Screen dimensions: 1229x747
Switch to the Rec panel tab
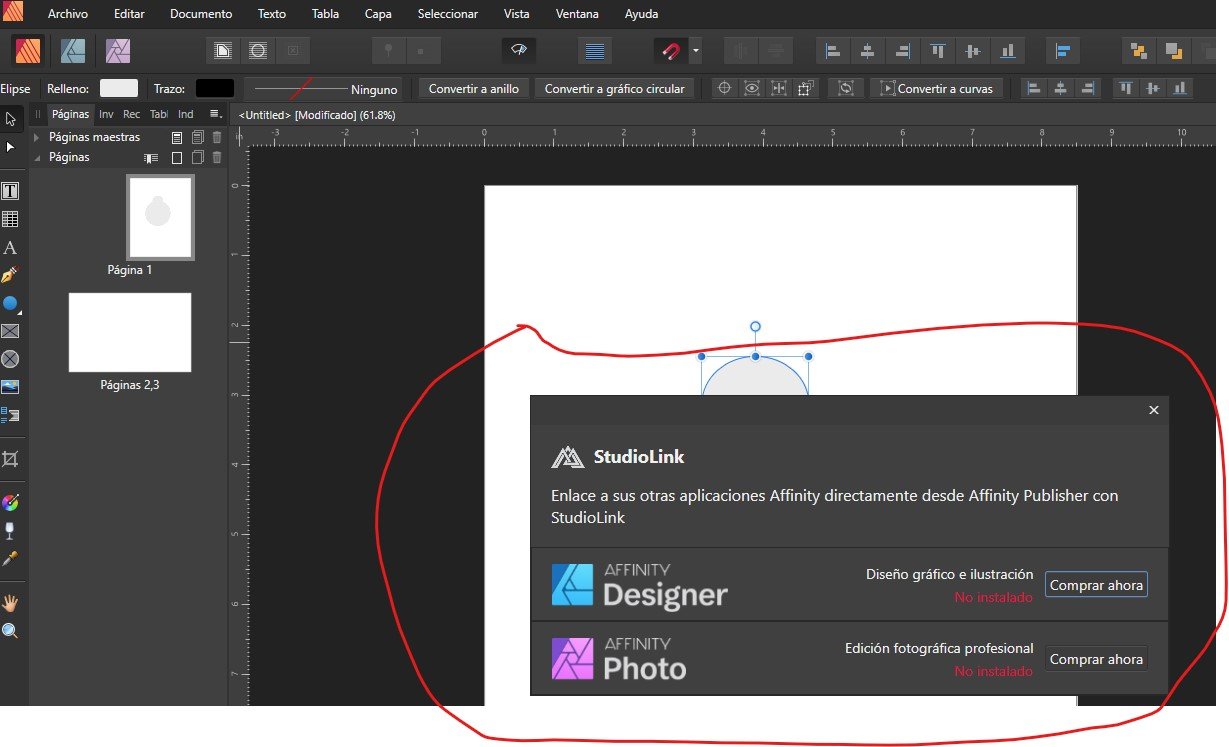[x=131, y=114]
